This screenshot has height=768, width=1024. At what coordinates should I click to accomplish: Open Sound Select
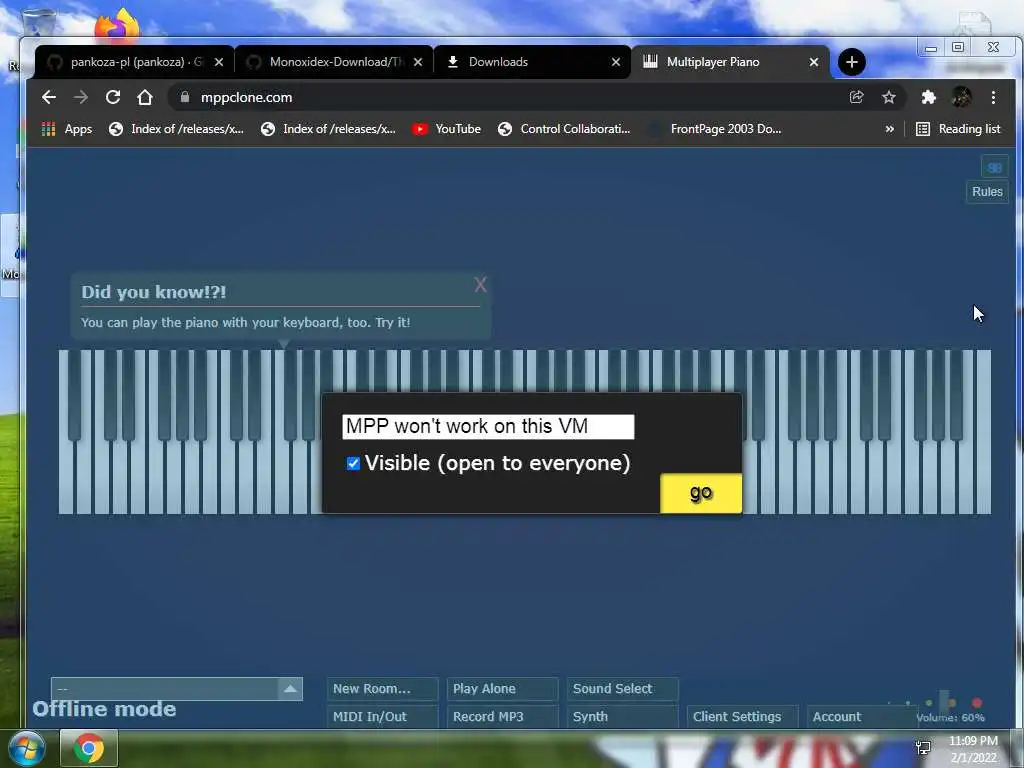[622, 688]
